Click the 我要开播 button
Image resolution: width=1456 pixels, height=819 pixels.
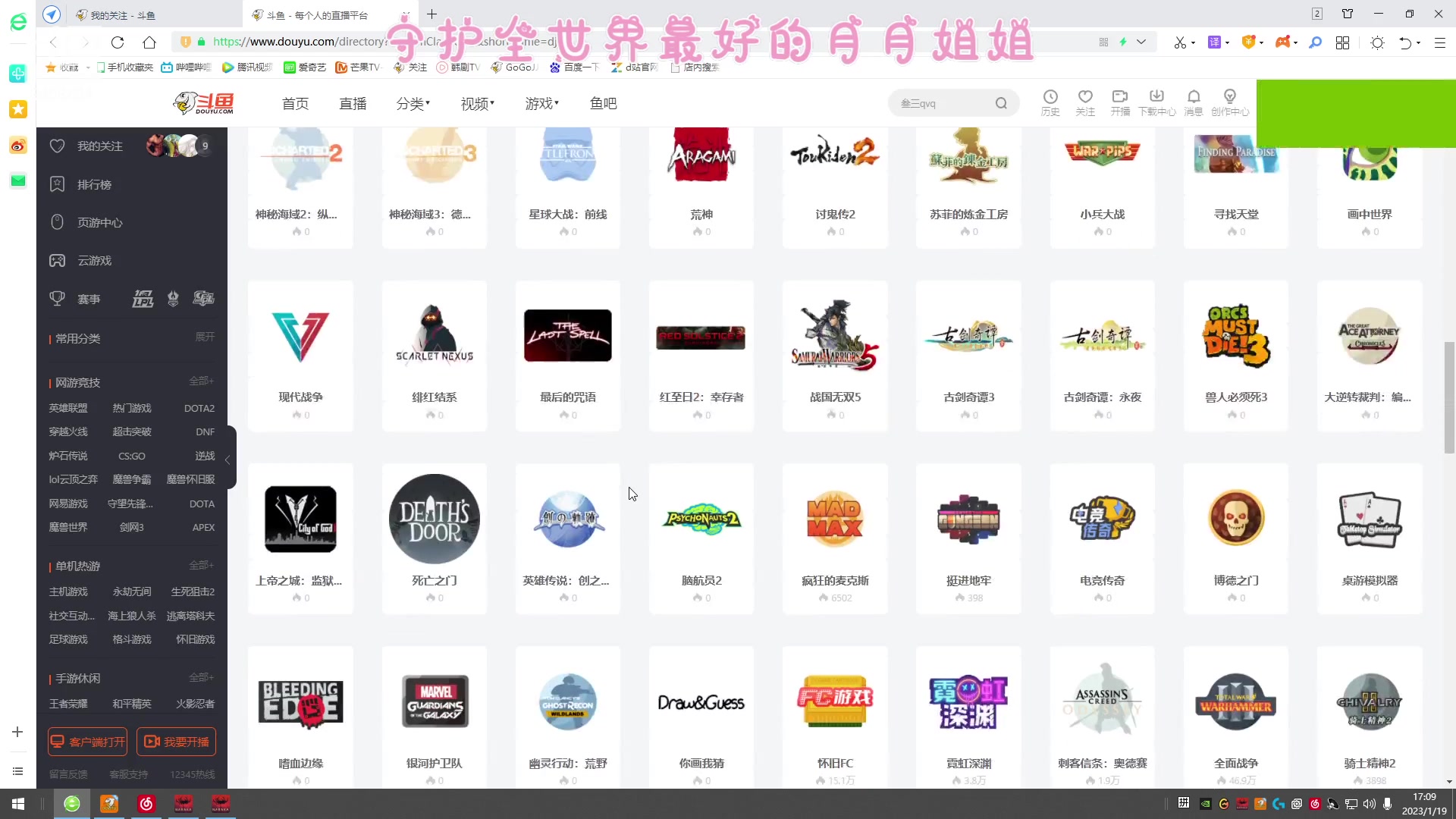coord(176,742)
